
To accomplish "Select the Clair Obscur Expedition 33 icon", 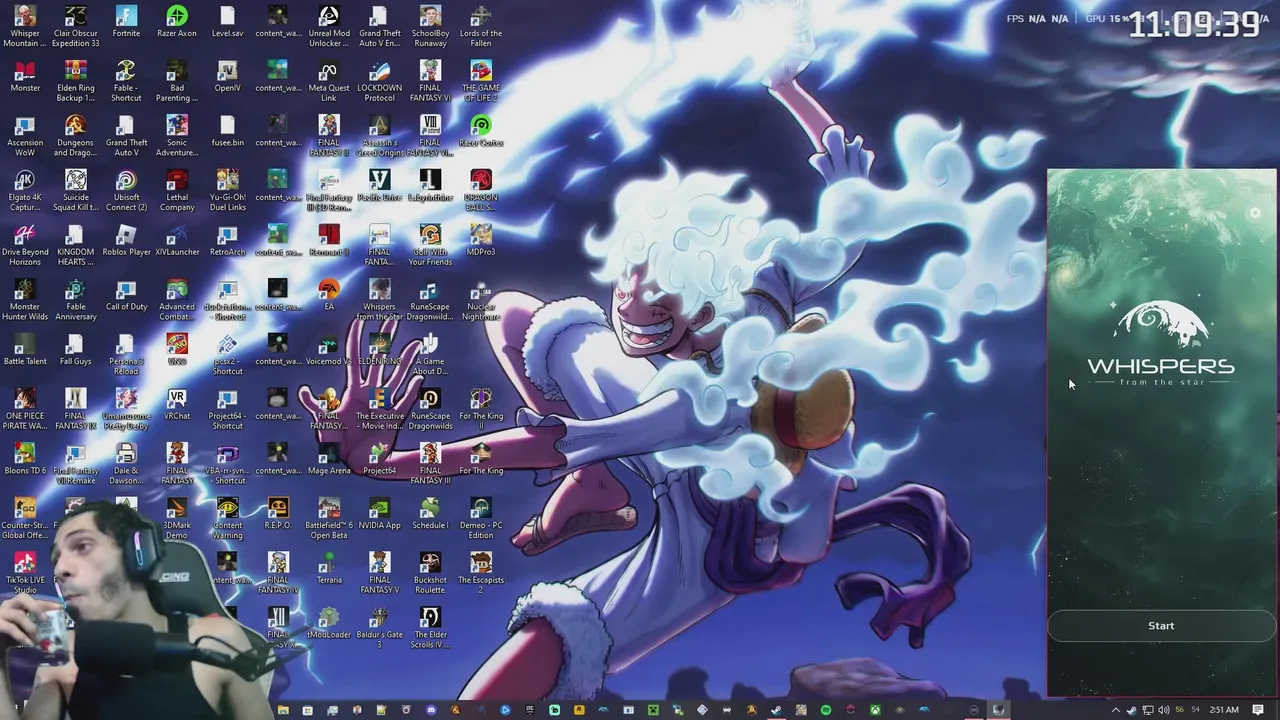I will coord(76,26).
